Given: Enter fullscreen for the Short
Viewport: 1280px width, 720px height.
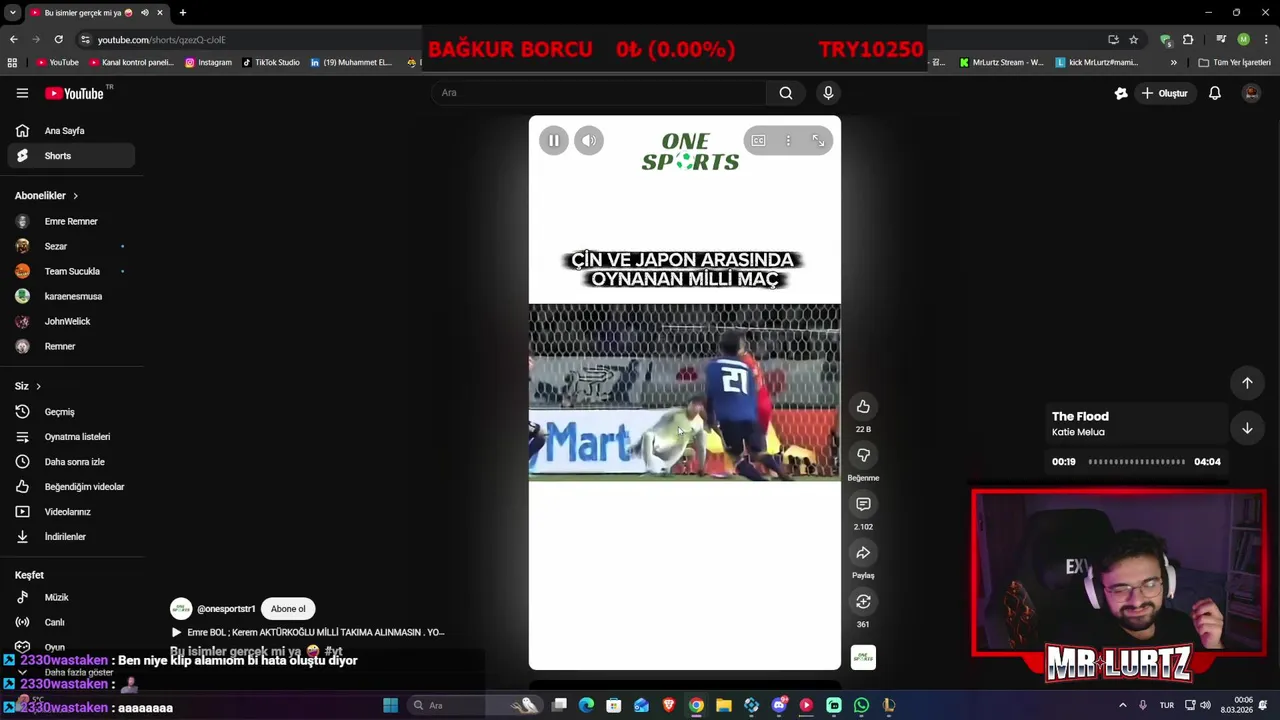Looking at the screenshot, I should click(x=818, y=141).
